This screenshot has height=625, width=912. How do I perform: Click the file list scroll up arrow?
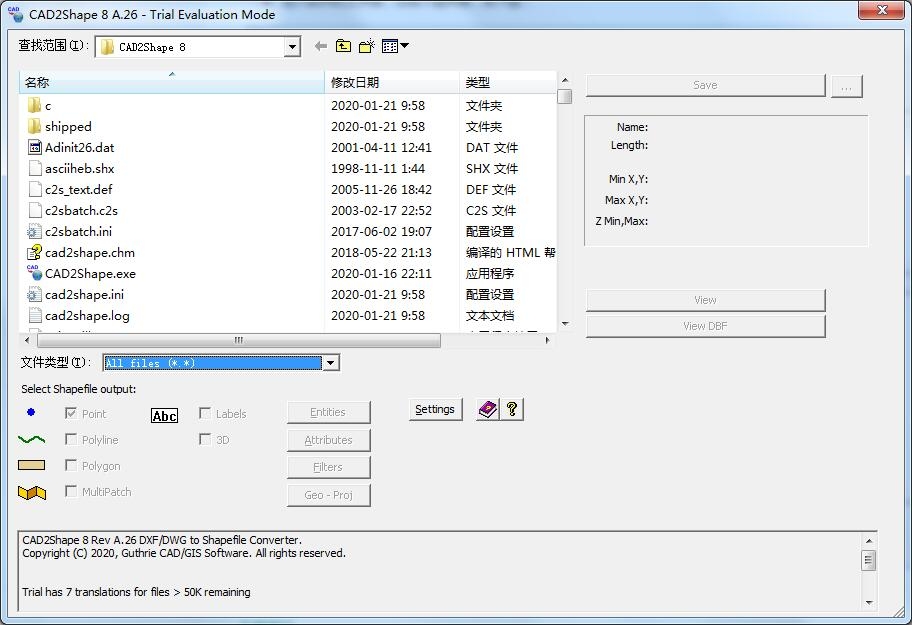(x=565, y=80)
